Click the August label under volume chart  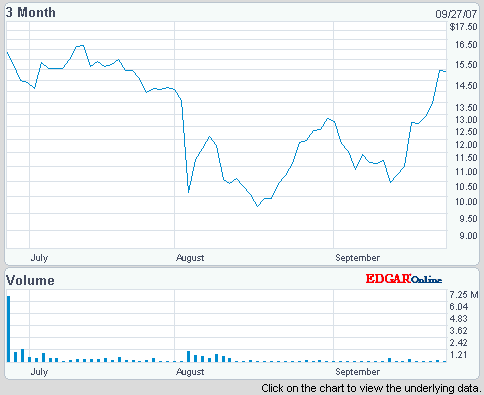(190, 371)
